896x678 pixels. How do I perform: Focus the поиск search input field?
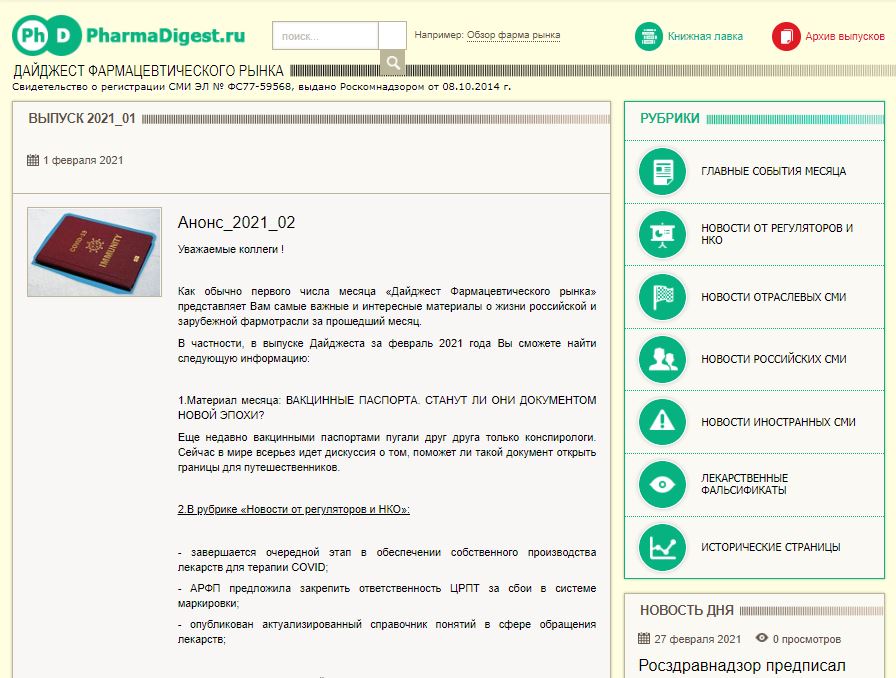[325, 36]
